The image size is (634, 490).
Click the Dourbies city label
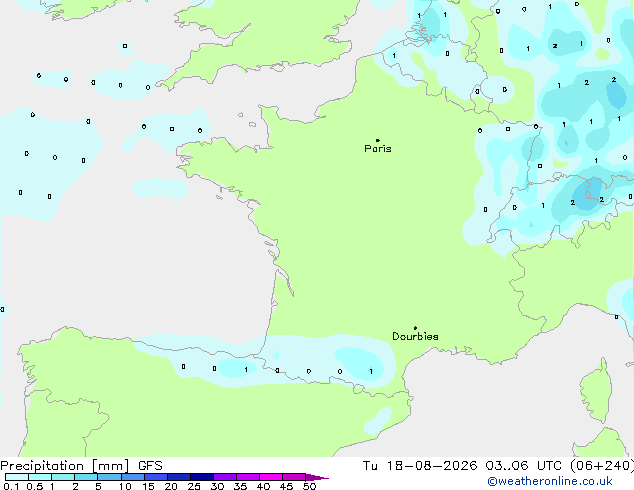pos(415,336)
